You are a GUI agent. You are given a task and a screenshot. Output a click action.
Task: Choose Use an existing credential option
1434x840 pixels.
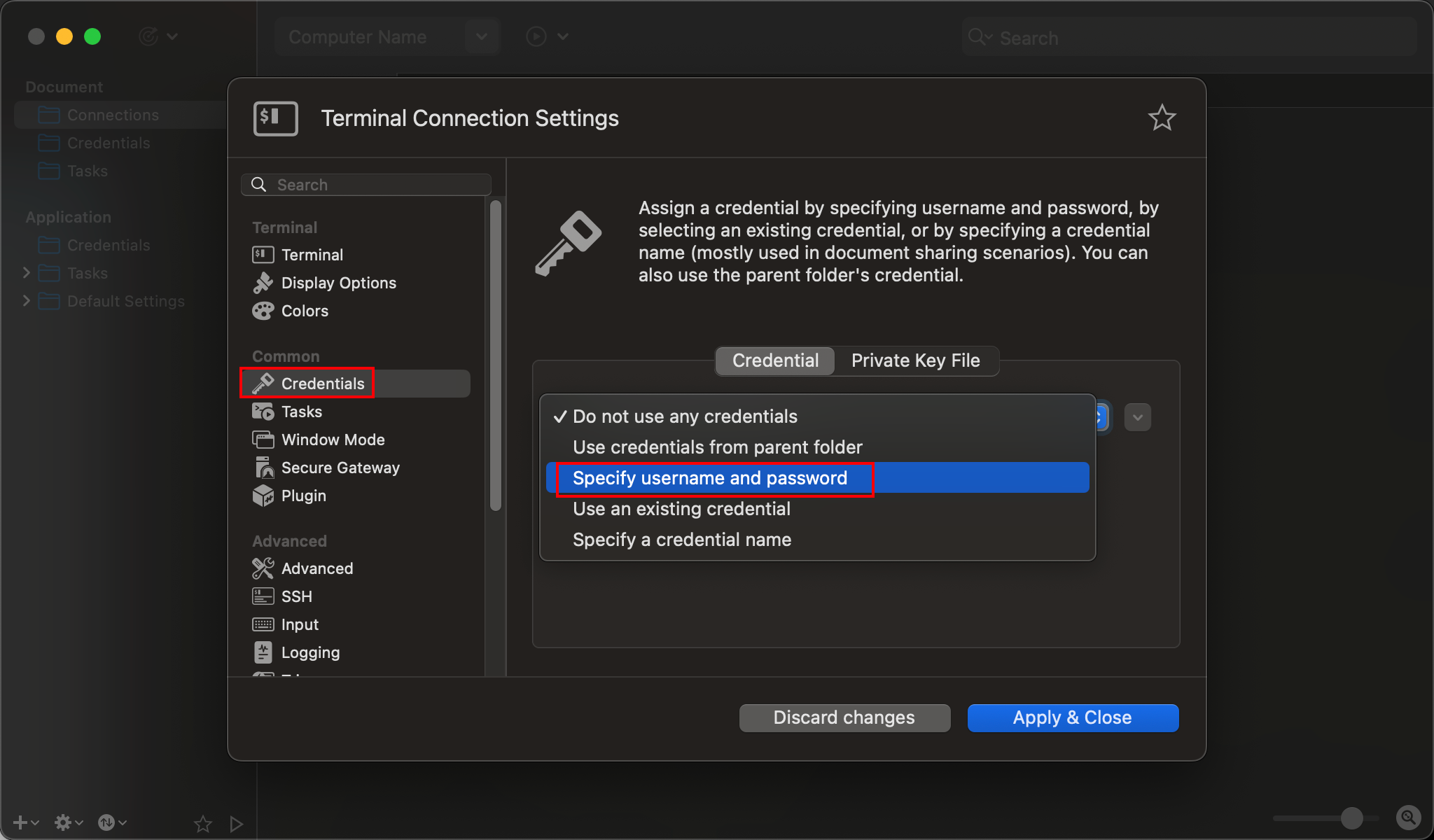pos(680,509)
